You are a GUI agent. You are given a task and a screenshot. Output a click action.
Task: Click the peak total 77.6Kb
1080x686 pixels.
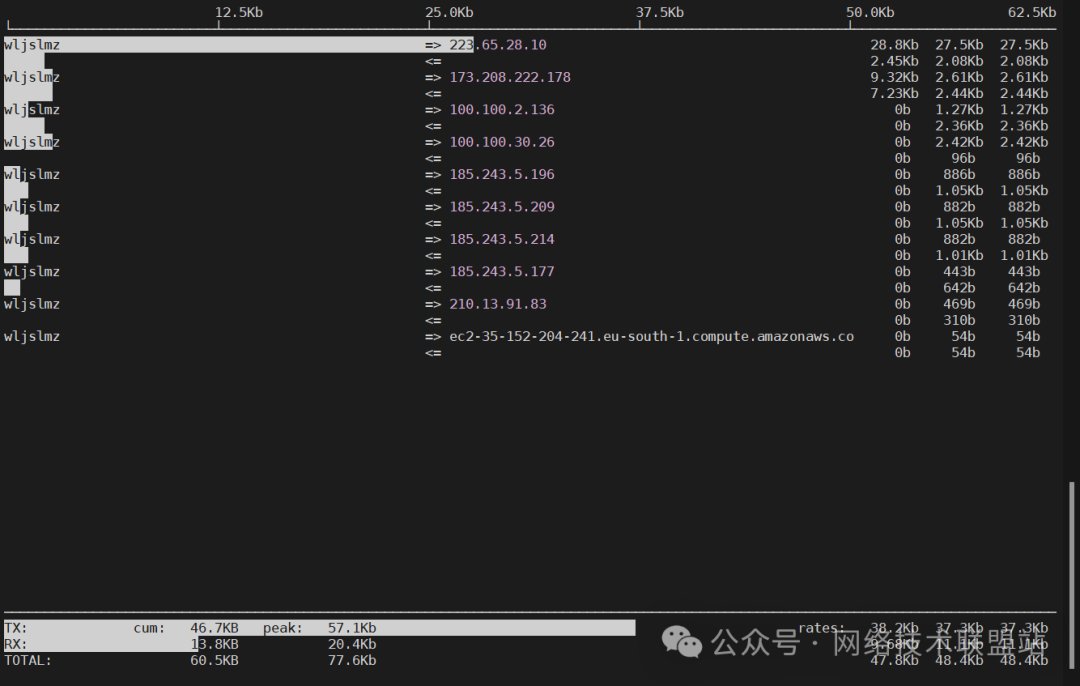pos(352,660)
